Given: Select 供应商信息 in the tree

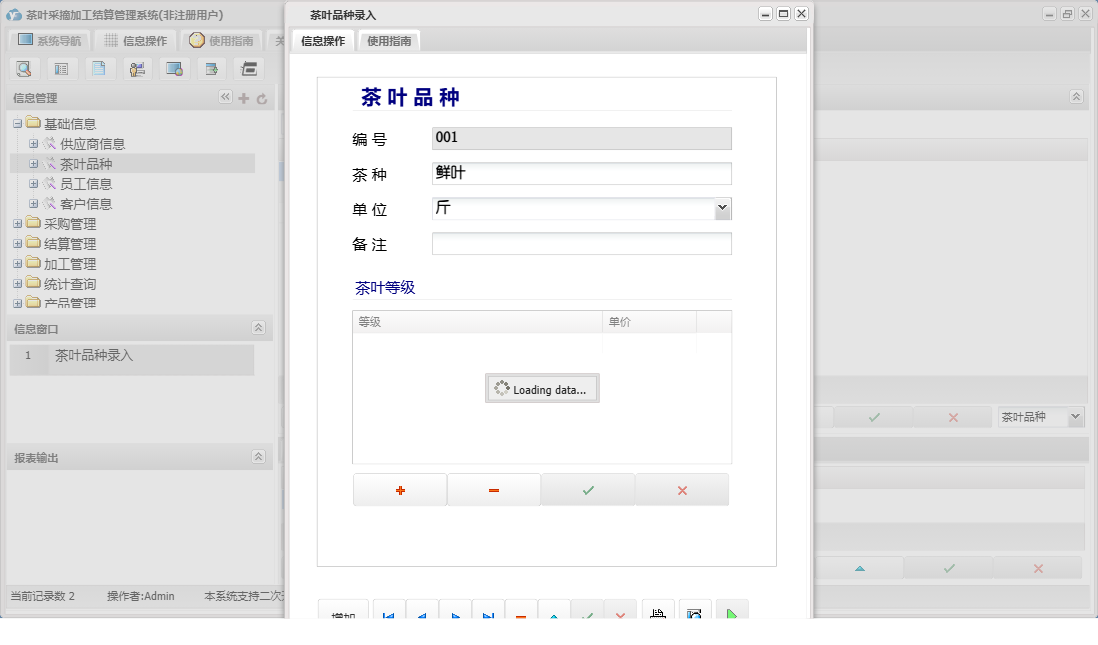Looking at the screenshot, I should click(x=92, y=144).
